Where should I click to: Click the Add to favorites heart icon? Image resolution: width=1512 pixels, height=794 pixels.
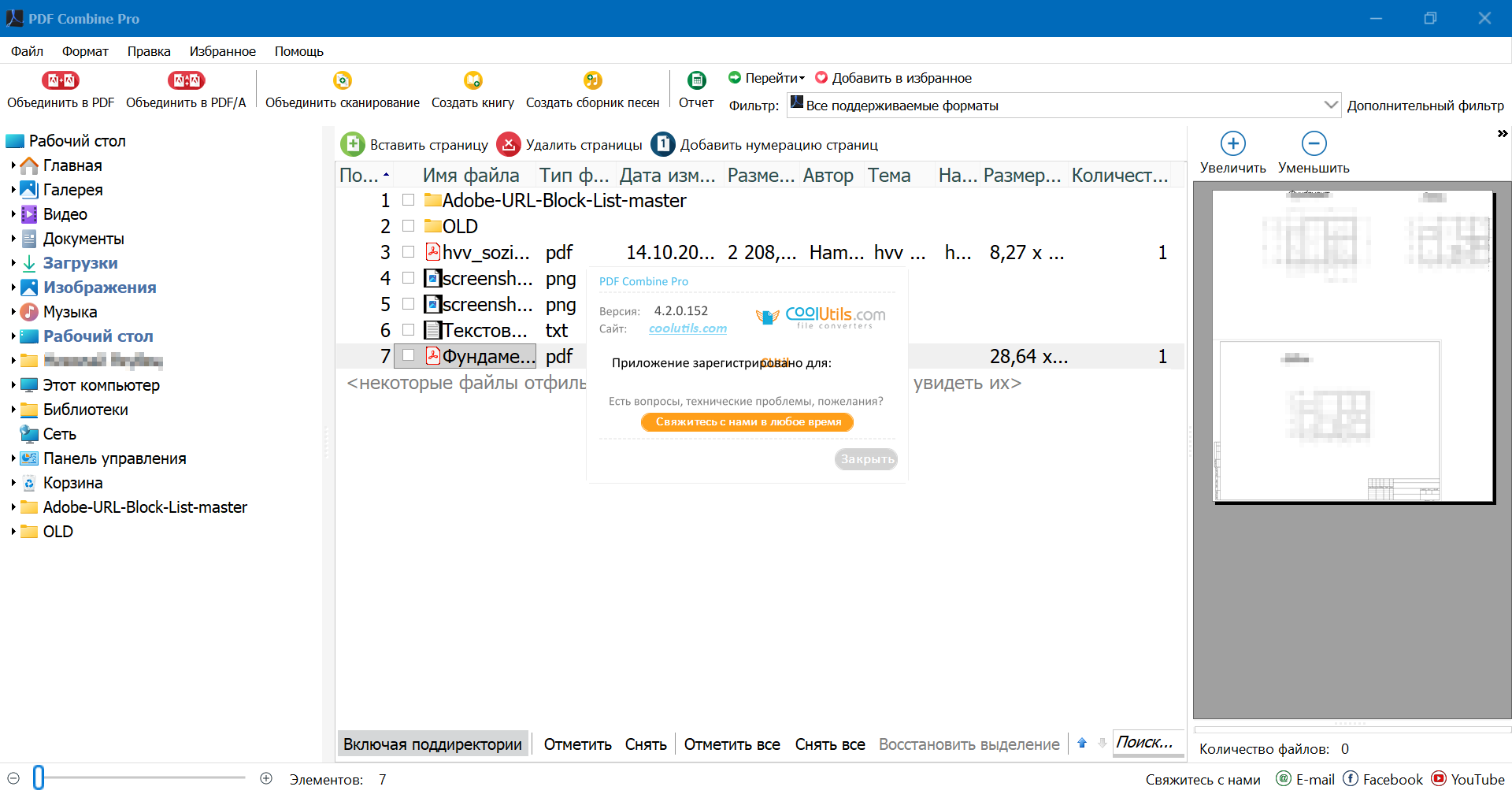click(821, 78)
